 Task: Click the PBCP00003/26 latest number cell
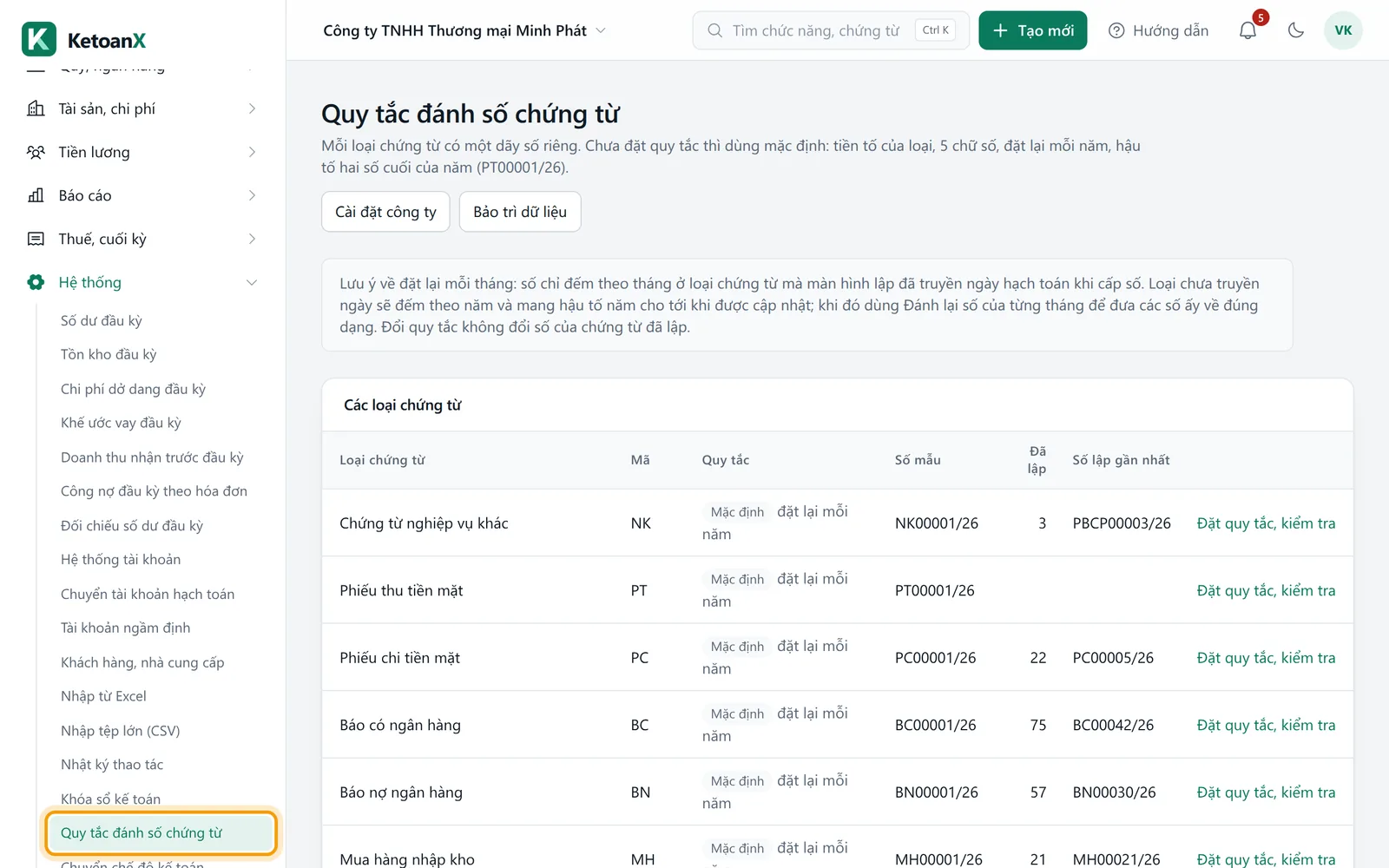[x=1122, y=523]
